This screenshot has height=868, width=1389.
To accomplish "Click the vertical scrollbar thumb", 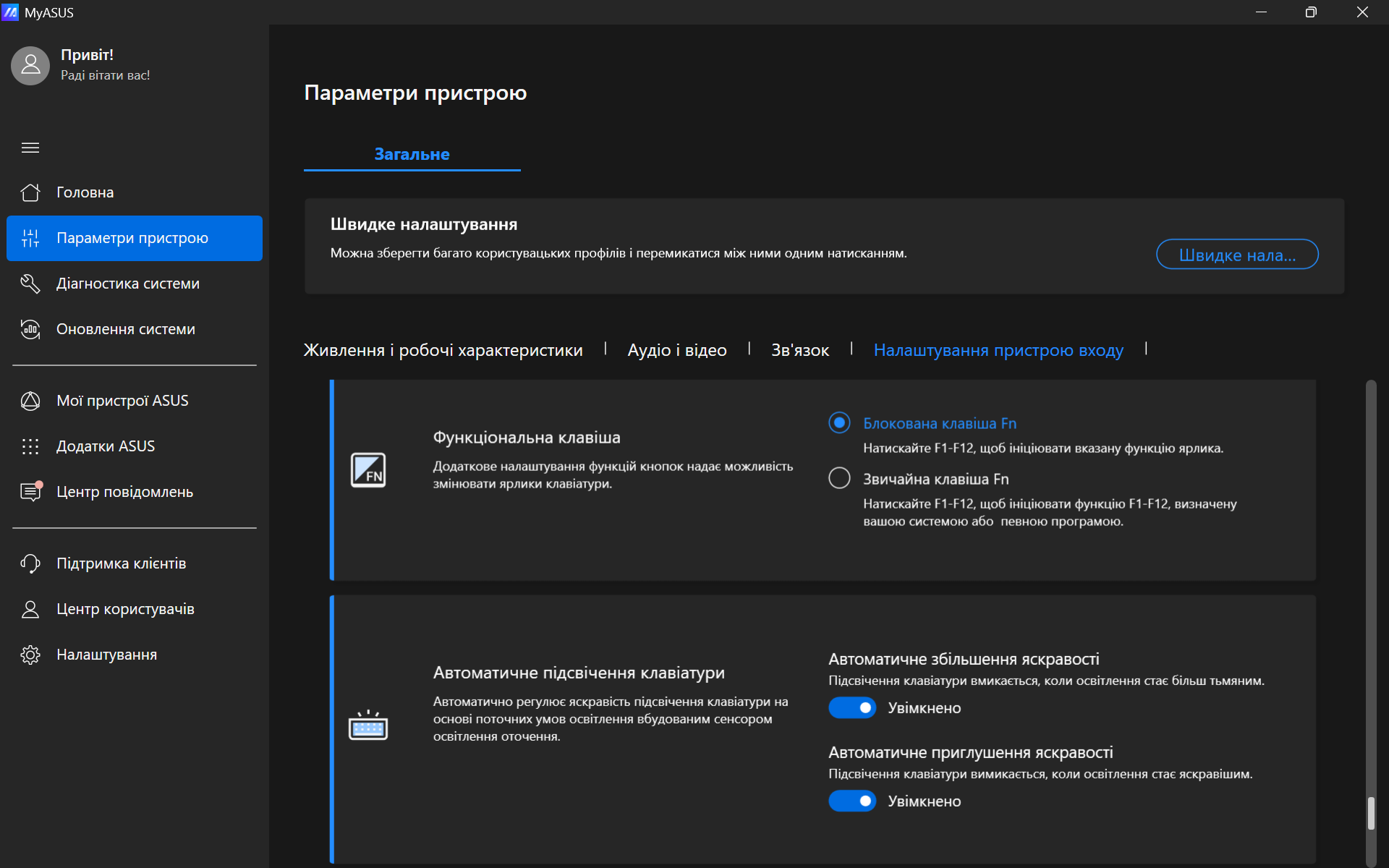I will point(1370,814).
